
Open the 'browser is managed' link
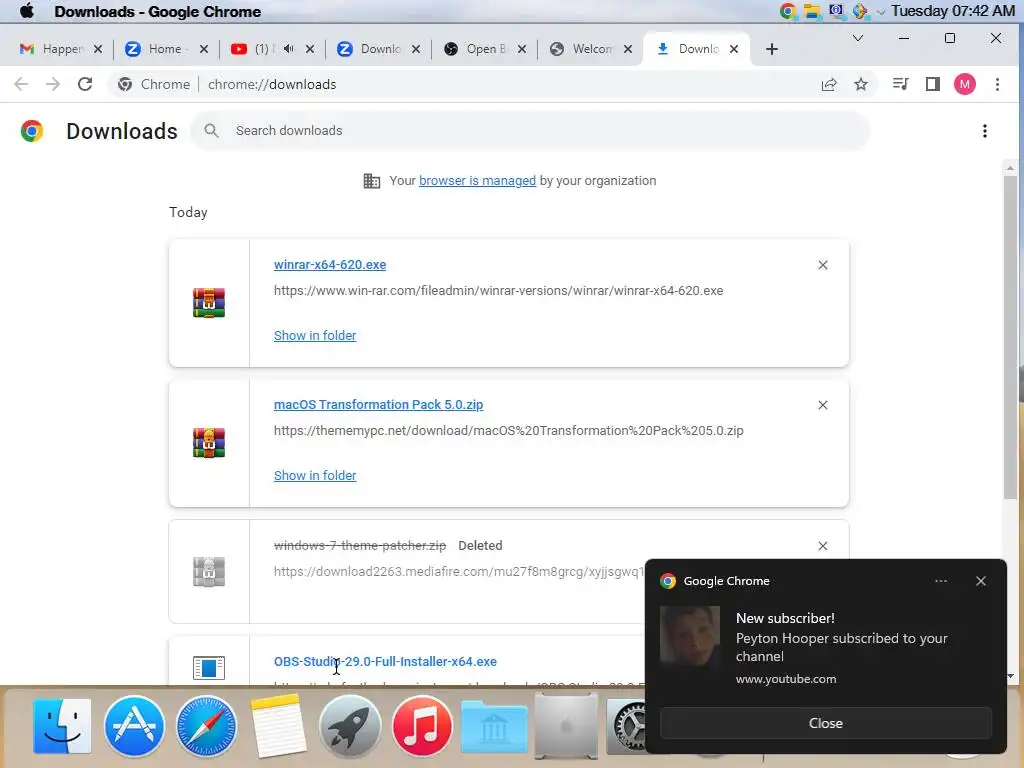coord(477,181)
